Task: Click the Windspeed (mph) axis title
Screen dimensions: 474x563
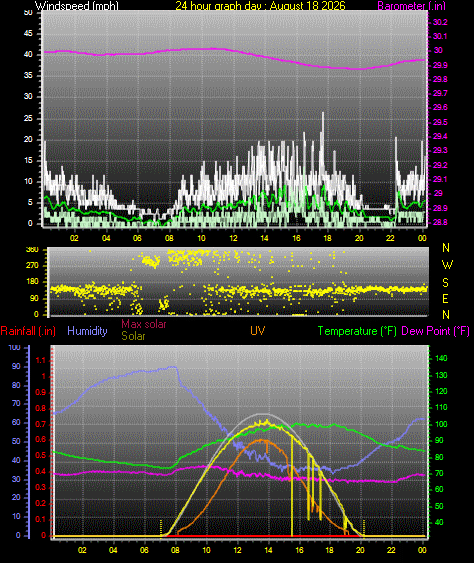Action: (x=76, y=5)
